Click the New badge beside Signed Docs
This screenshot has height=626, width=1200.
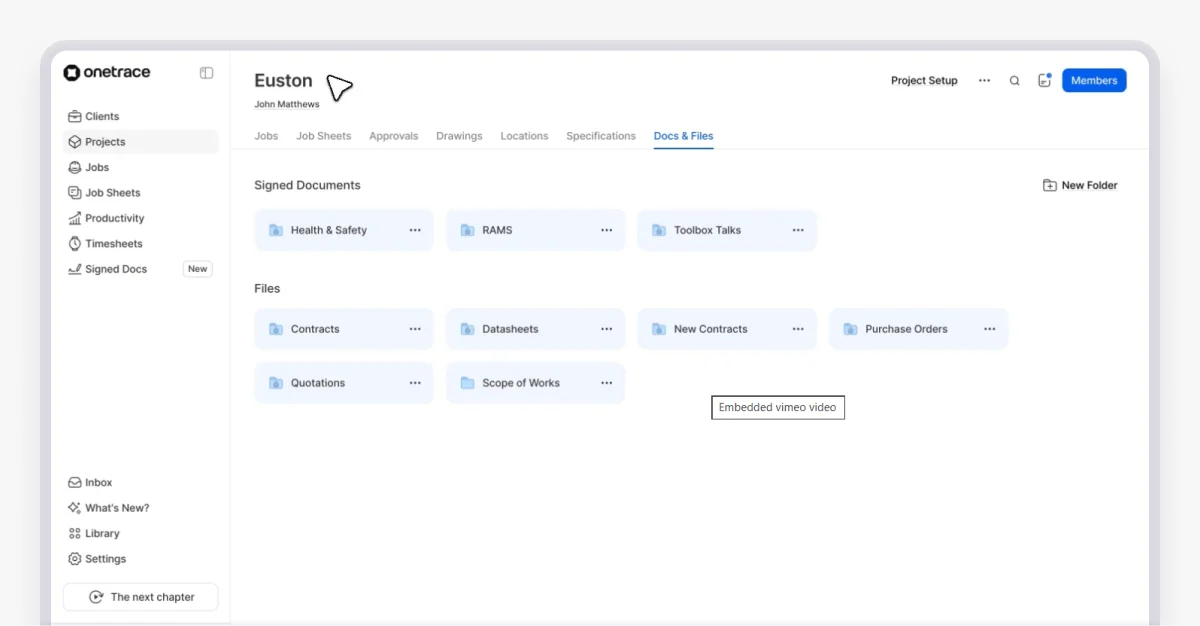pos(198,269)
